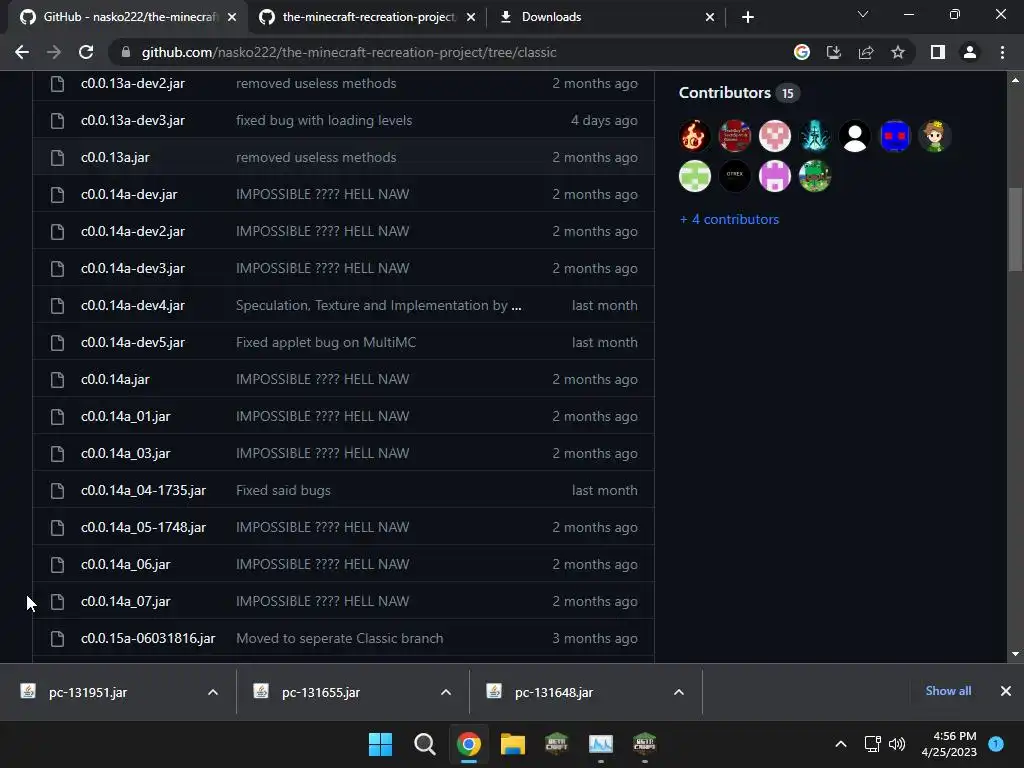Open the black OTREX contributor avatar
Viewport: 1024px width, 768px height.
pyautogui.click(x=735, y=176)
